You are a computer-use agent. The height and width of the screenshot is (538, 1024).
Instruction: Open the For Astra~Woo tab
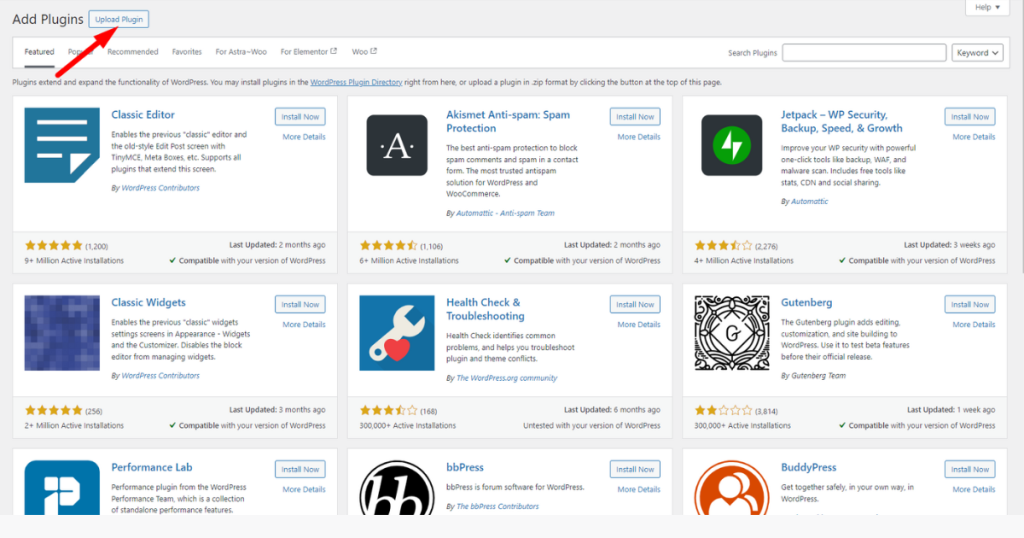point(241,52)
